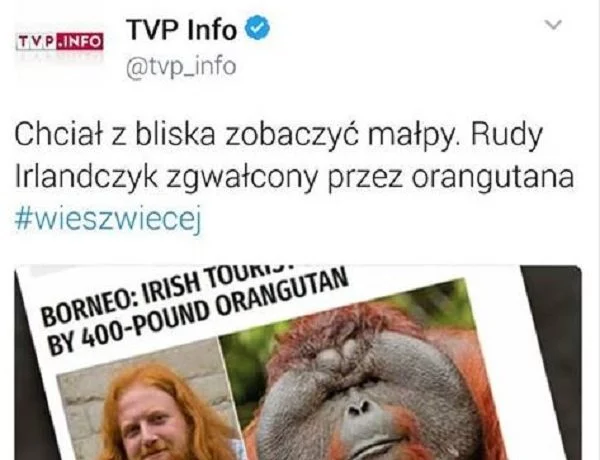600x460 pixels.
Task: Click the 'TVP' letters in the avatar
Action: (36, 42)
